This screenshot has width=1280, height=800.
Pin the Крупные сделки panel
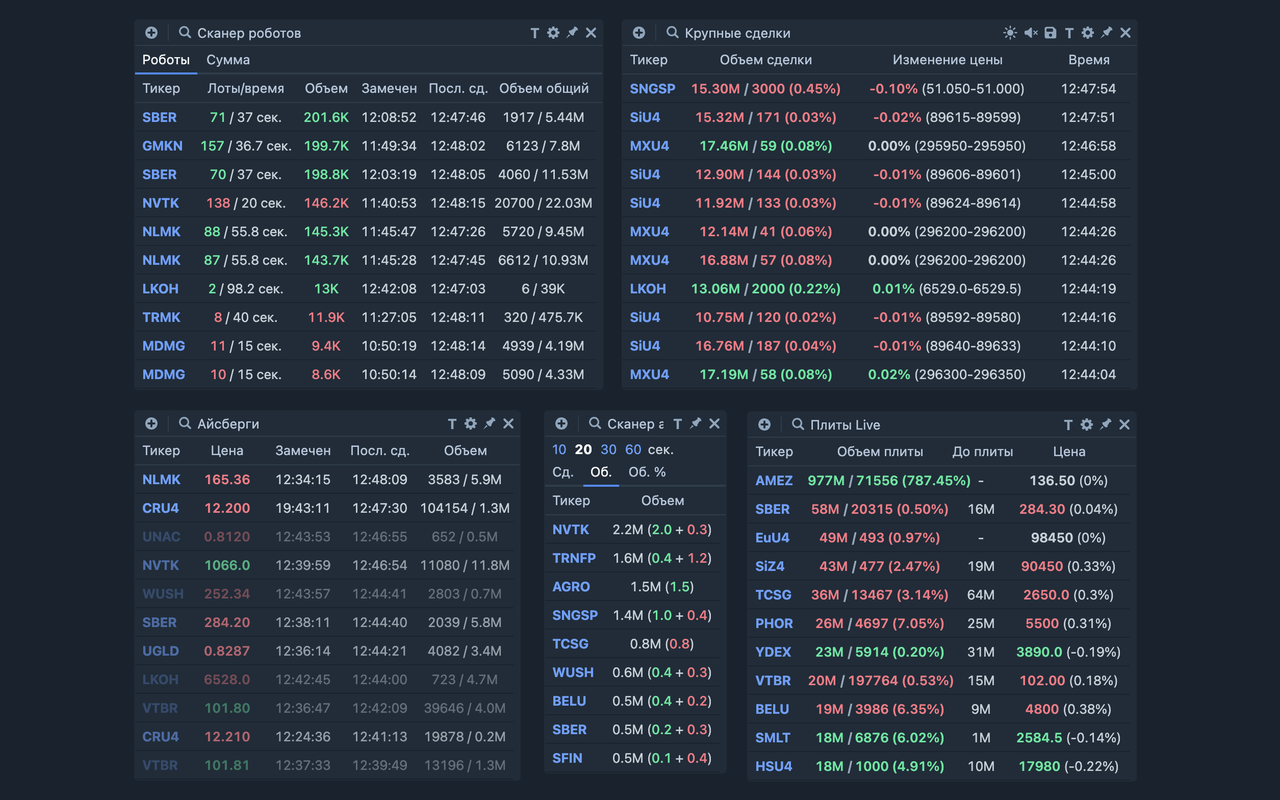point(1107,33)
